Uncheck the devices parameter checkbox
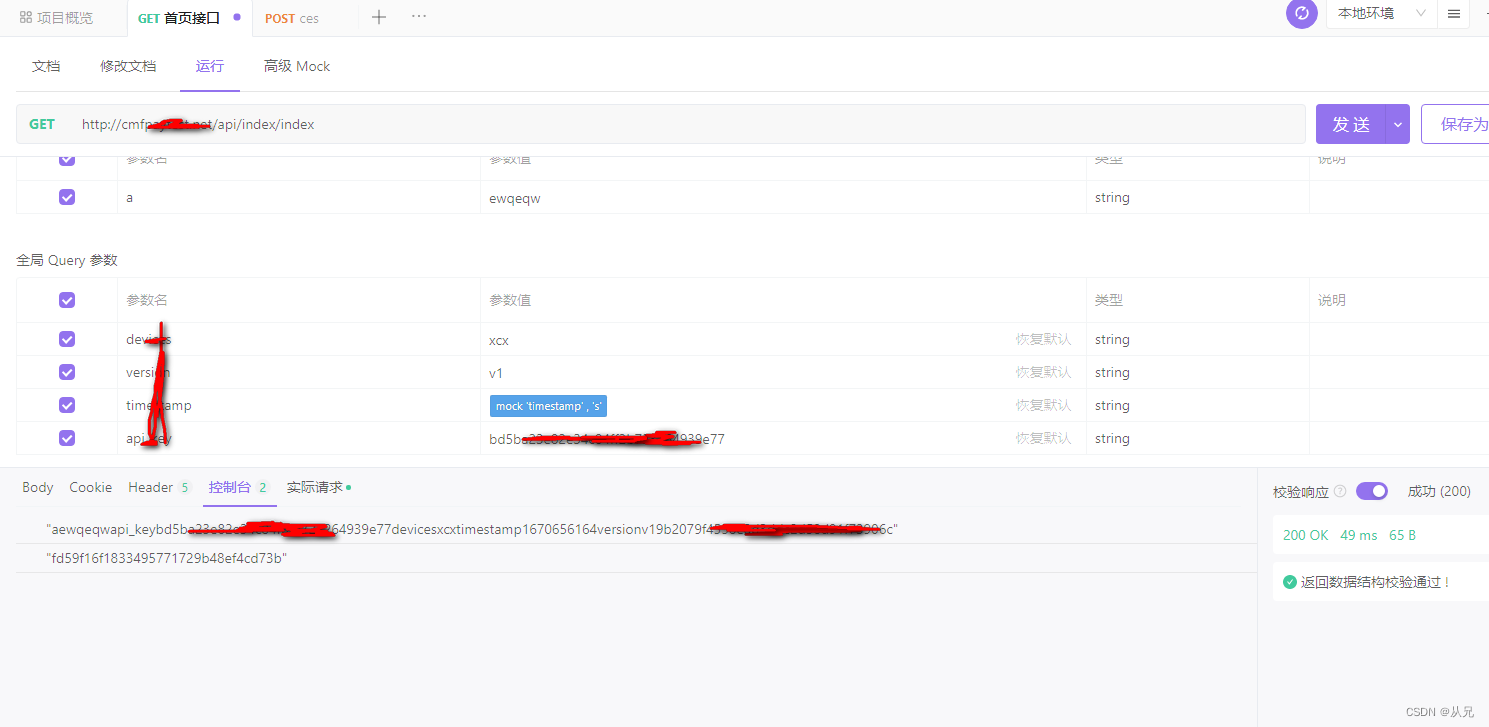The image size is (1489, 727). coord(67,339)
